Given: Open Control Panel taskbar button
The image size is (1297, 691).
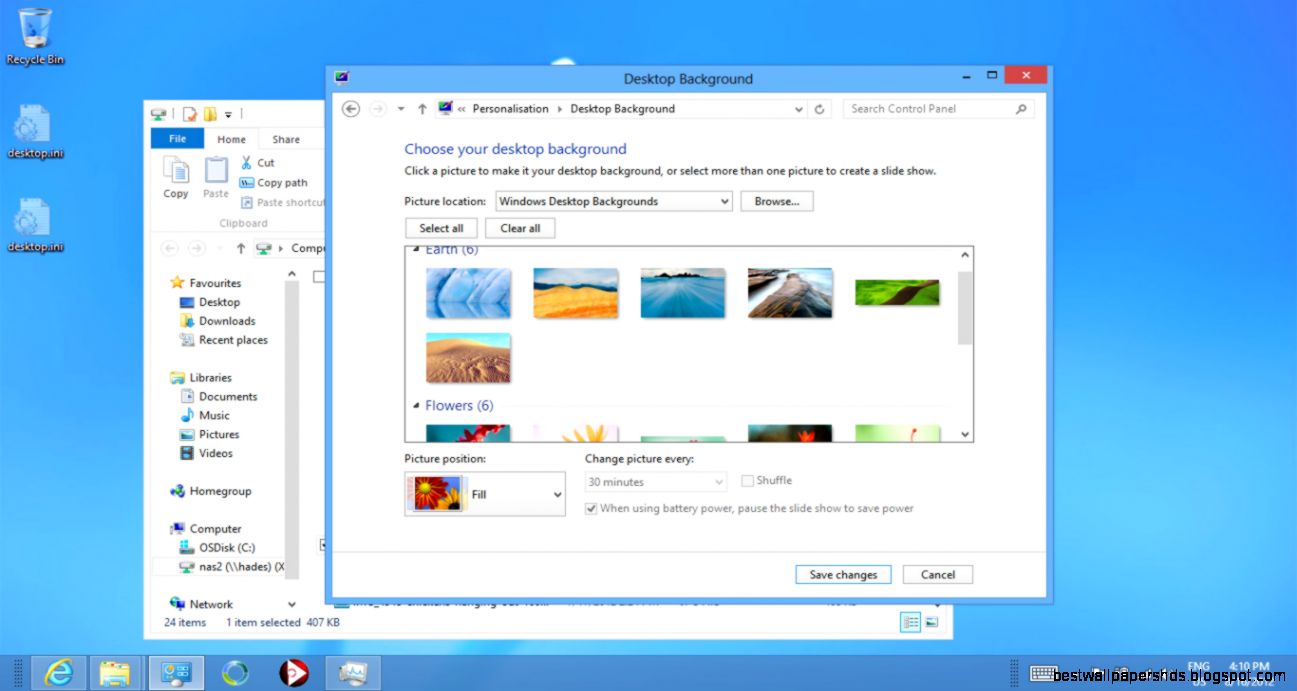Looking at the screenshot, I should pyautogui.click(x=176, y=673).
